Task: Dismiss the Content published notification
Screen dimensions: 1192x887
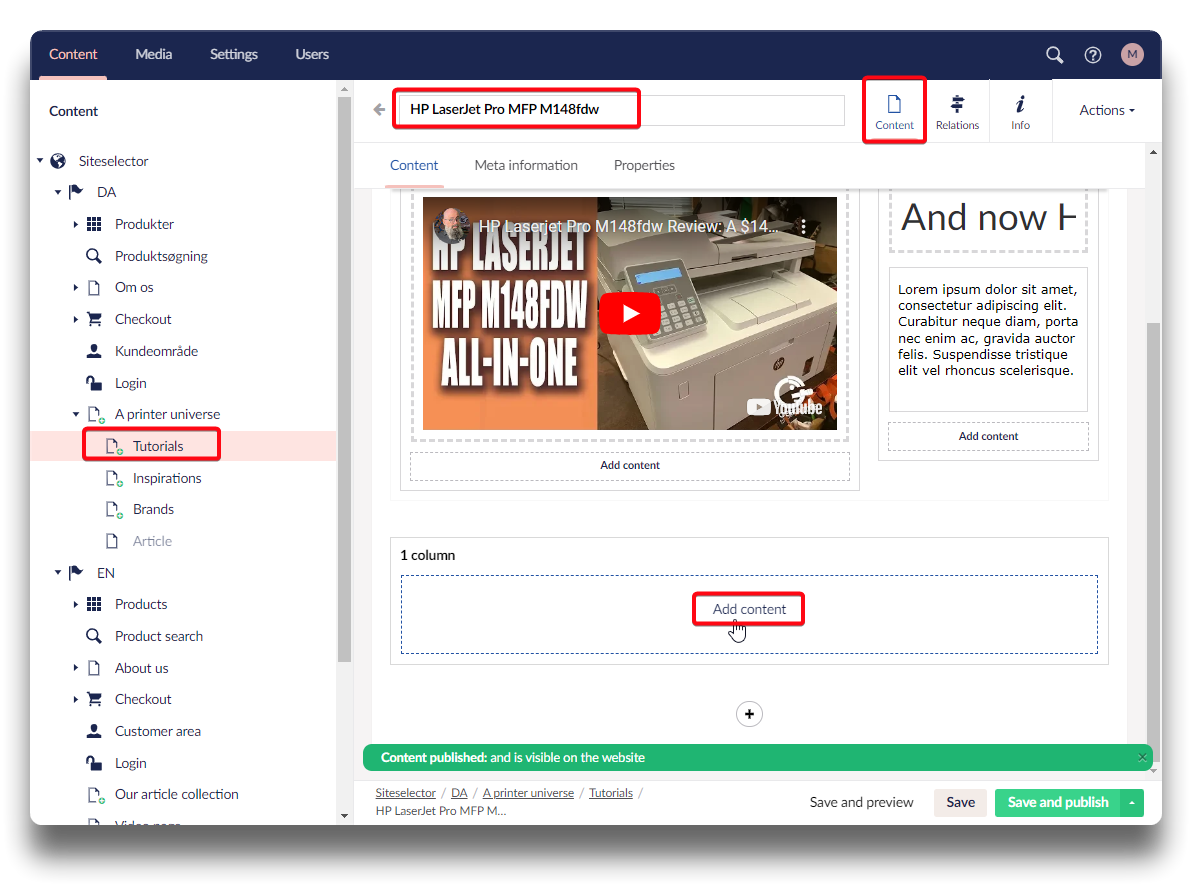Action: click(1142, 757)
